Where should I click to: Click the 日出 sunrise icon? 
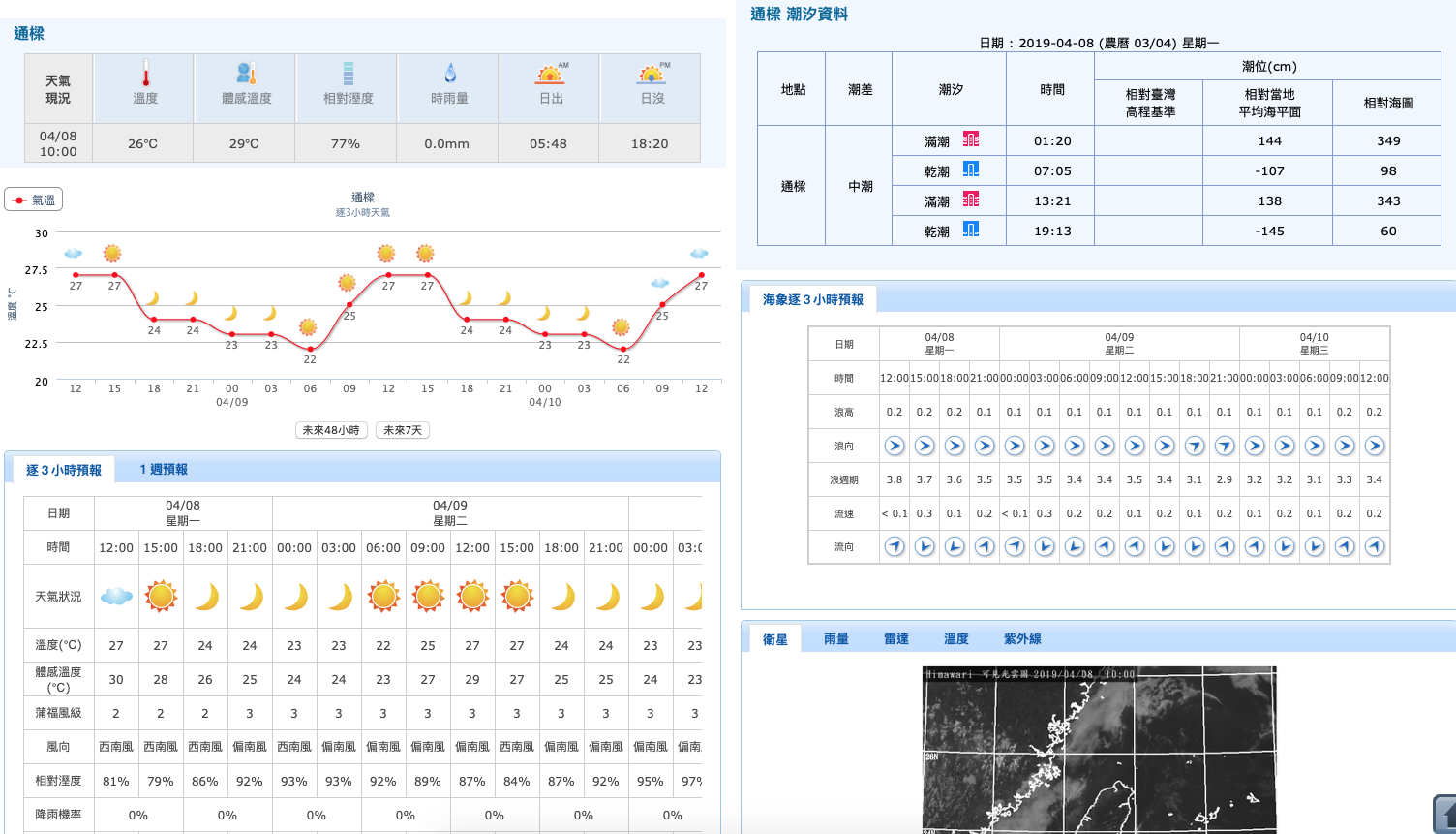click(551, 74)
